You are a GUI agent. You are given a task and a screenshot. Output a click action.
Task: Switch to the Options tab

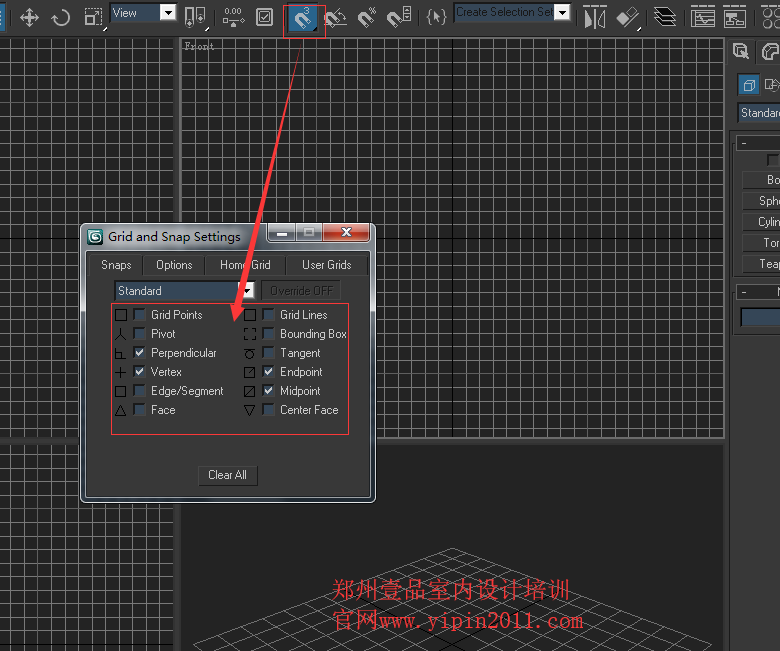(174, 265)
